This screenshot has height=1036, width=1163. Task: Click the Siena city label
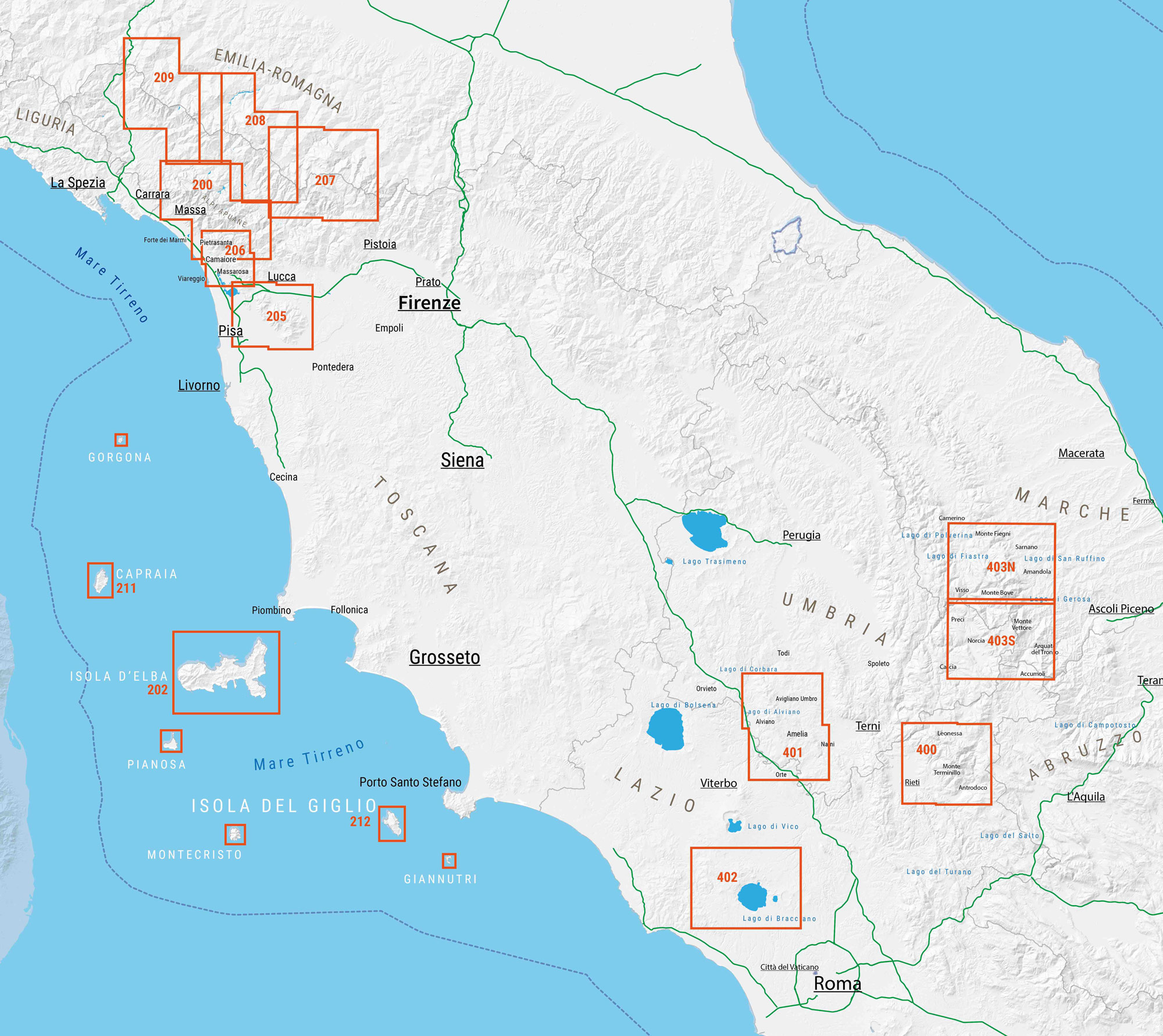tap(462, 460)
